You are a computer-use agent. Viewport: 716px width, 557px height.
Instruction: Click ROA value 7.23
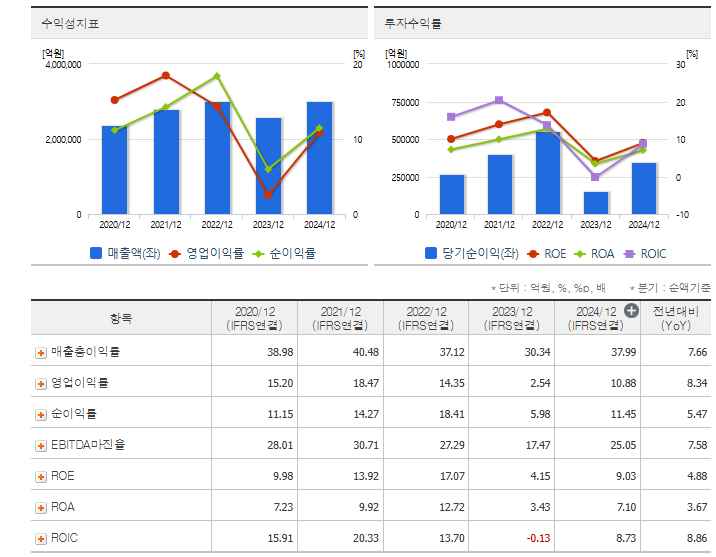(x=283, y=507)
